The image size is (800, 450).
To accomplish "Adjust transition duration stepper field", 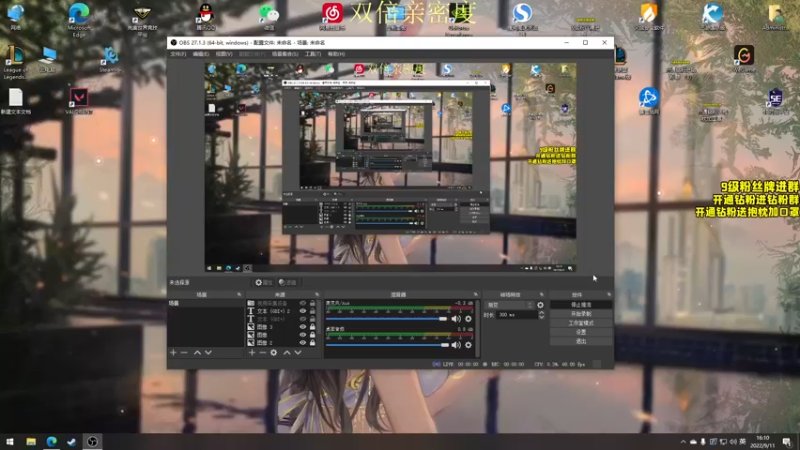I will [x=514, y=314].
